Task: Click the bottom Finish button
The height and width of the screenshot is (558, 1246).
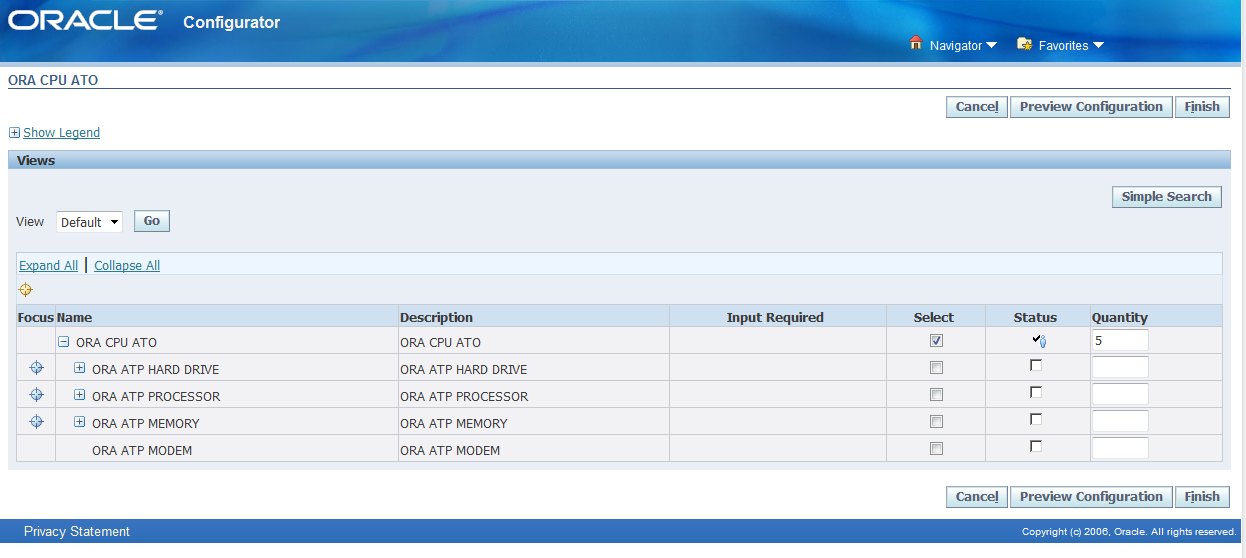Action: 1202,497
